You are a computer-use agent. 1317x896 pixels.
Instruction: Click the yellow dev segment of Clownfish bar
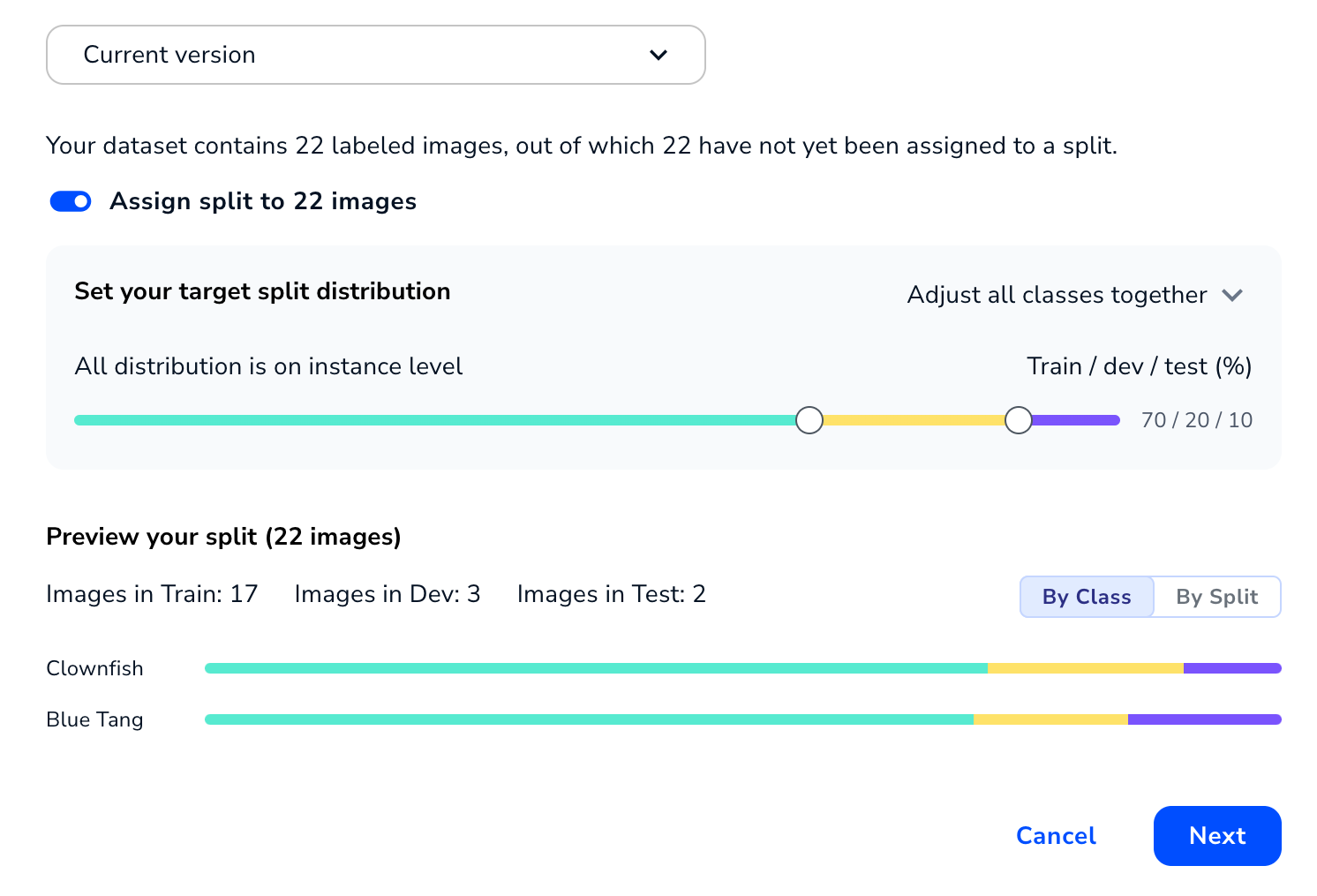(x=1084, y=668)
